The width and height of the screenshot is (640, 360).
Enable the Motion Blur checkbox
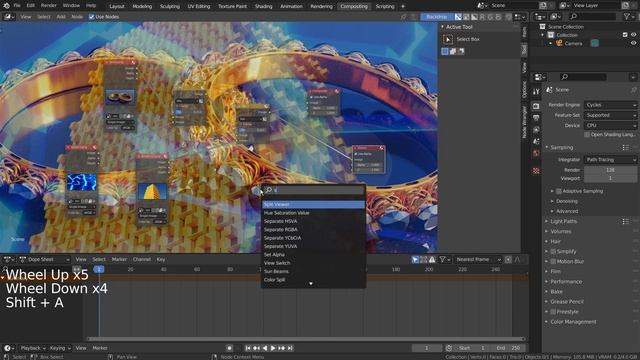coord(553,262)
